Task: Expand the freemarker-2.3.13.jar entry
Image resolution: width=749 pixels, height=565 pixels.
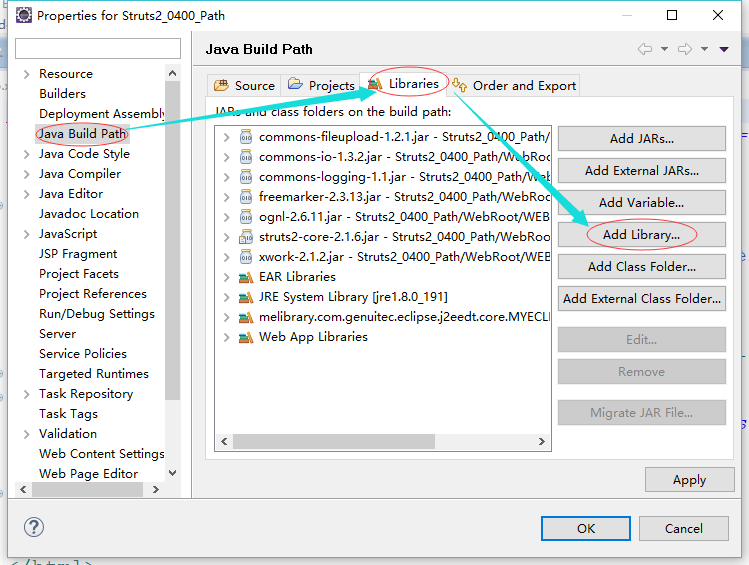Action: coord(226,197)
